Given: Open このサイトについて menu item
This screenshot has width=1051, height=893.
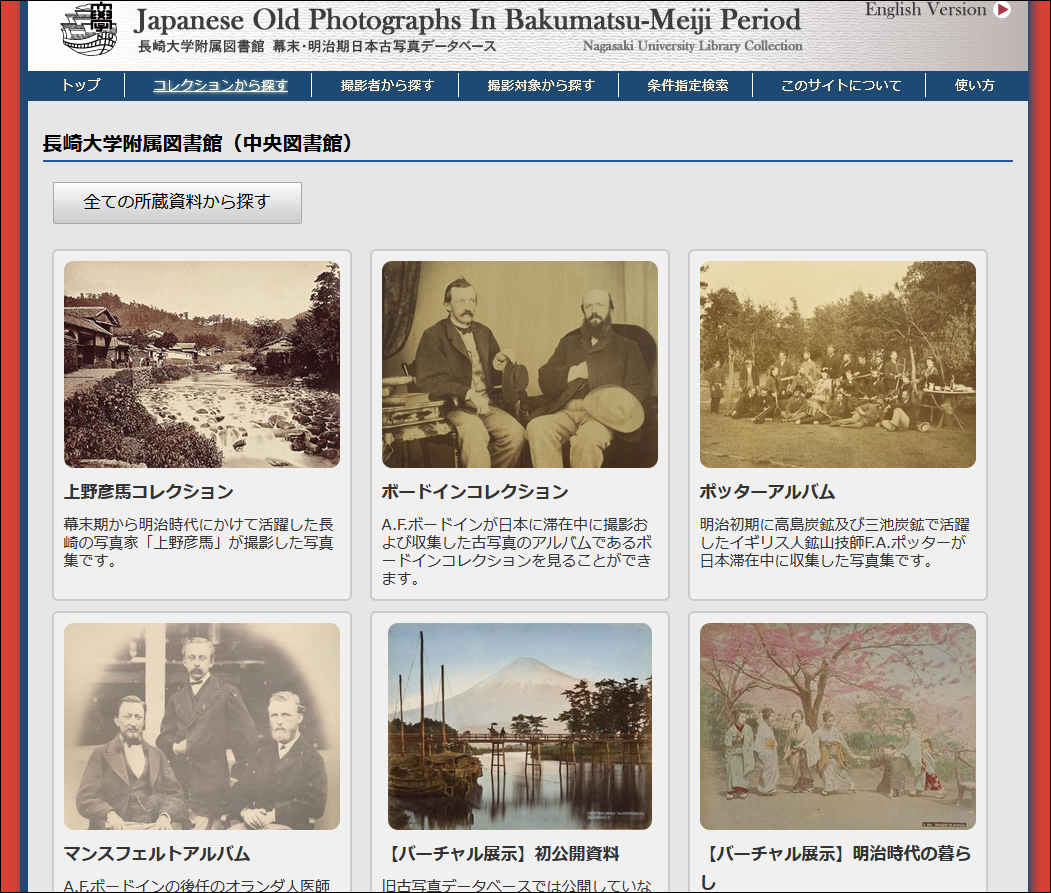Looking at the screenshot, I should (x=841, y=85).
